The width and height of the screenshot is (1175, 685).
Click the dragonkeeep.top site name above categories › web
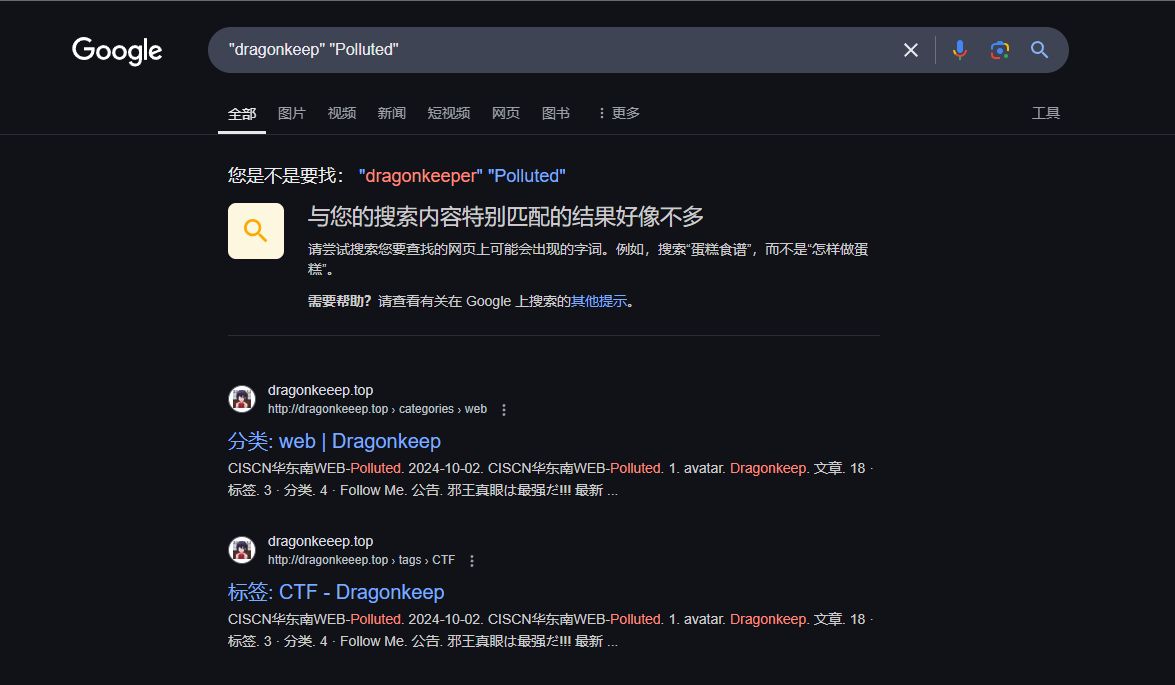[321, 390]
